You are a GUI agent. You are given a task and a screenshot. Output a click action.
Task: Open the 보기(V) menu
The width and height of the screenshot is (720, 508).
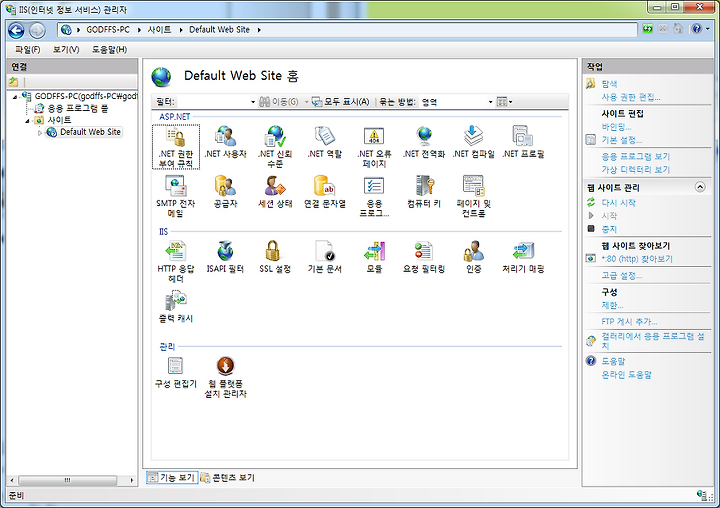click(x=66, y=50)
